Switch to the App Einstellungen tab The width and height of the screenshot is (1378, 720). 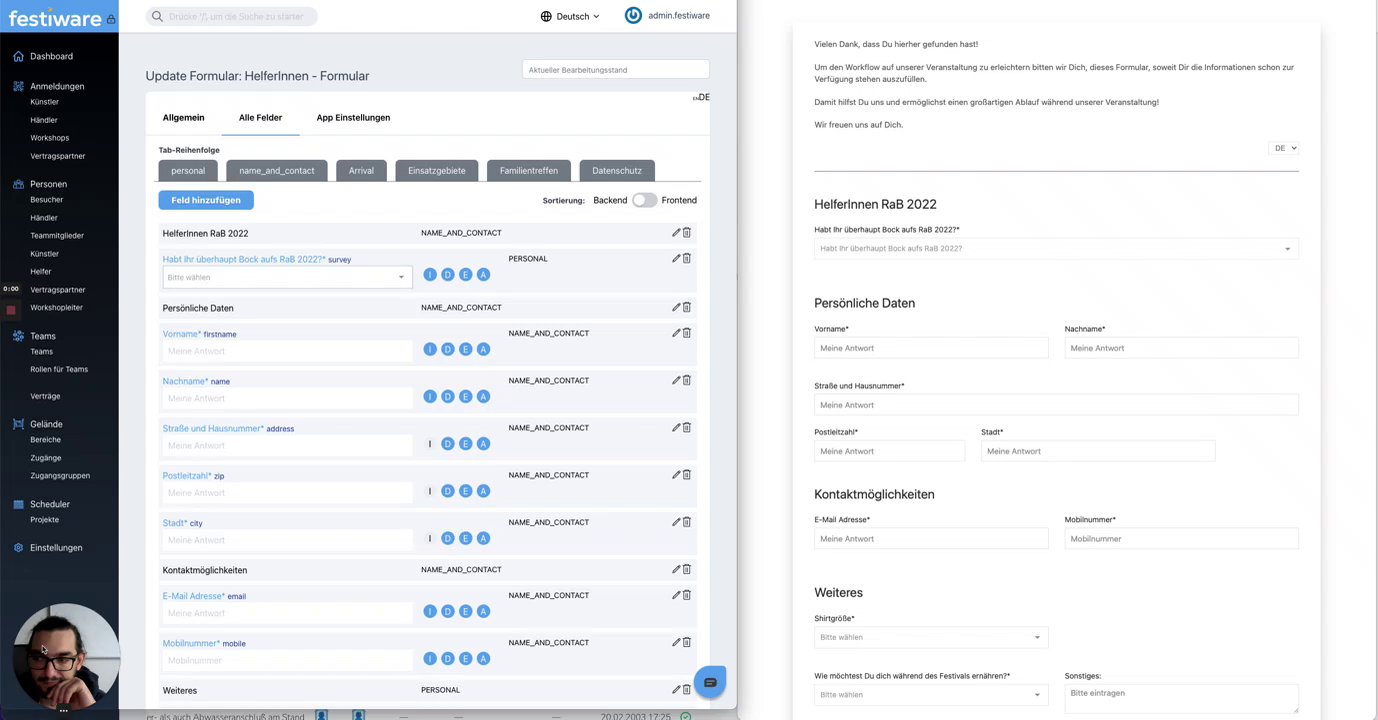click(x=353, y=118)
